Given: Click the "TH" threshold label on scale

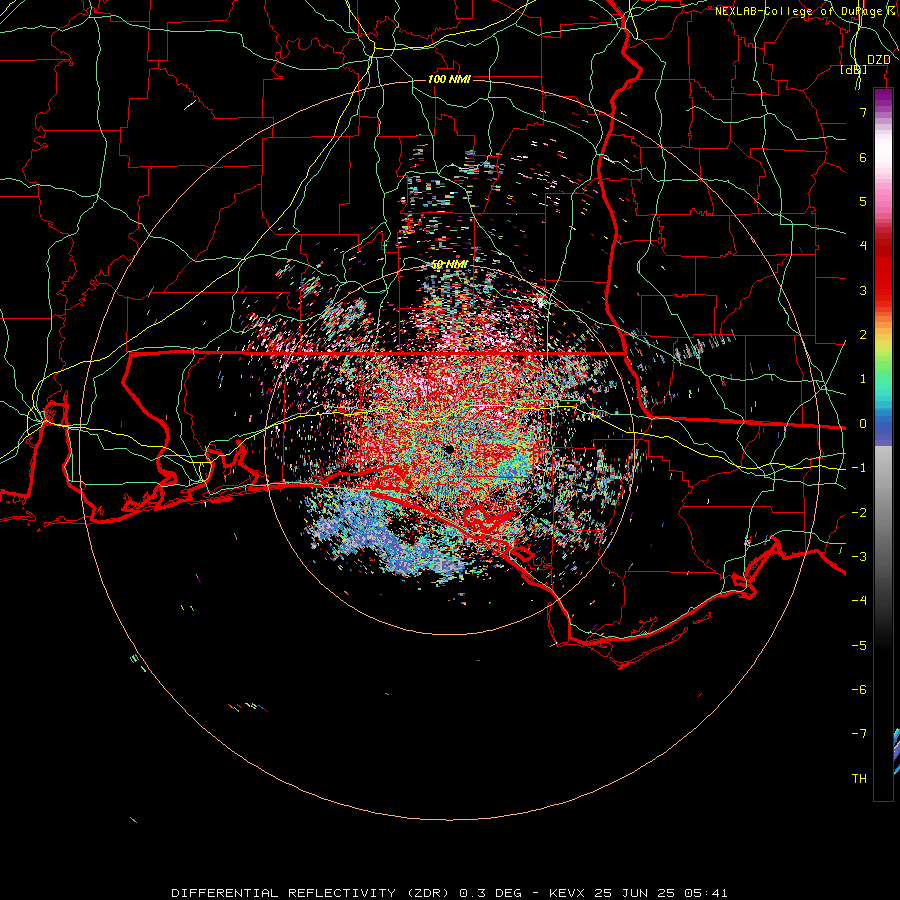Looking at the screenshot, I should tap(859, 779).
